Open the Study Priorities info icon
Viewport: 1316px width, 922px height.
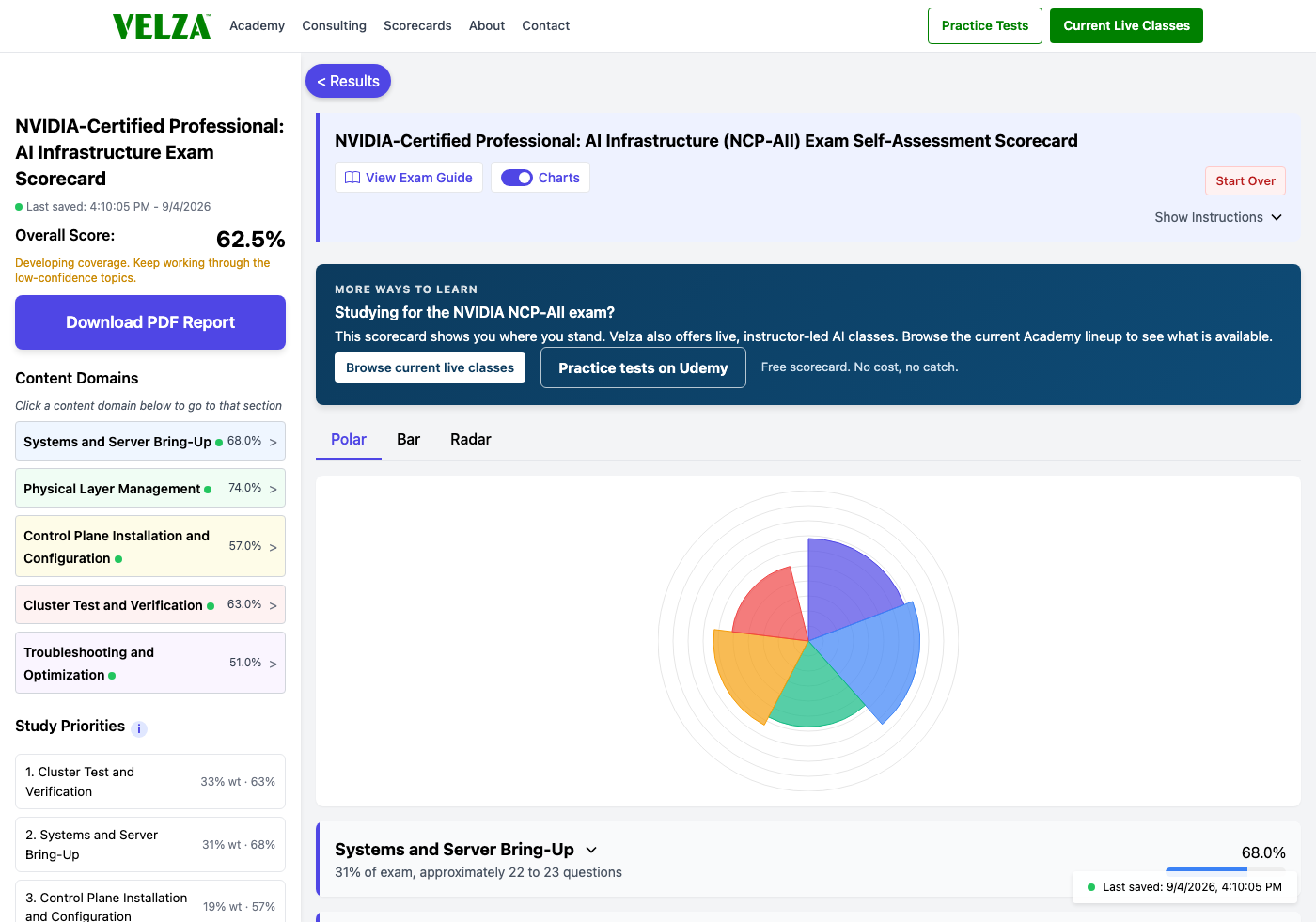coord(139,728)
